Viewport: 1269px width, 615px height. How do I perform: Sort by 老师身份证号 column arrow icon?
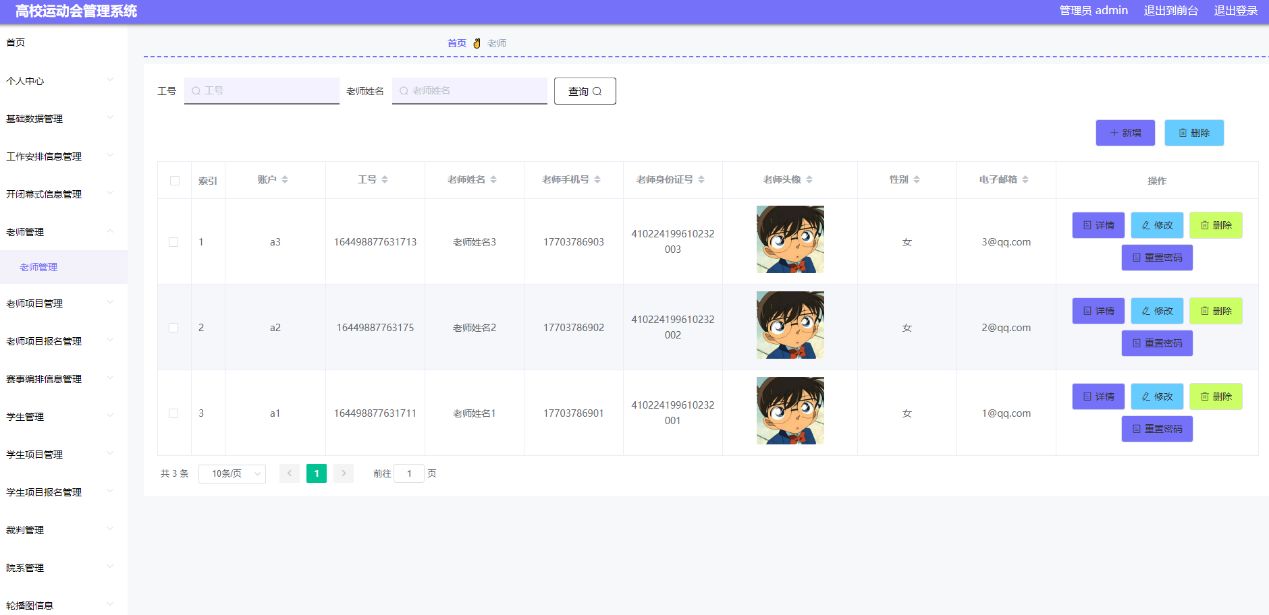point(702,180)
